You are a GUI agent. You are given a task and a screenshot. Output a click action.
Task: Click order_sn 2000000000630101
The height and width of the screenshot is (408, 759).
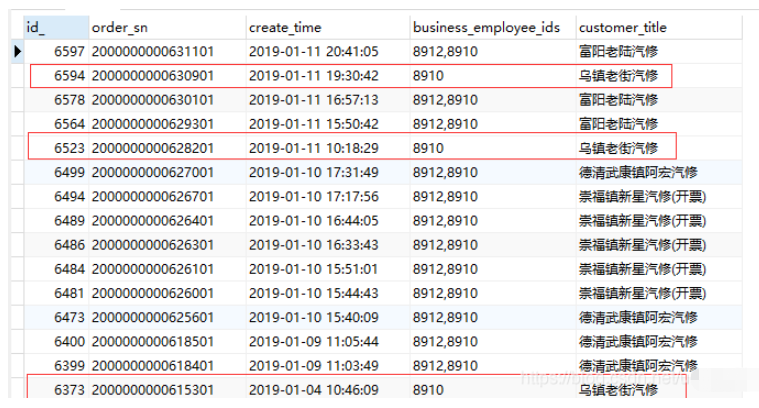coord(152,100)
